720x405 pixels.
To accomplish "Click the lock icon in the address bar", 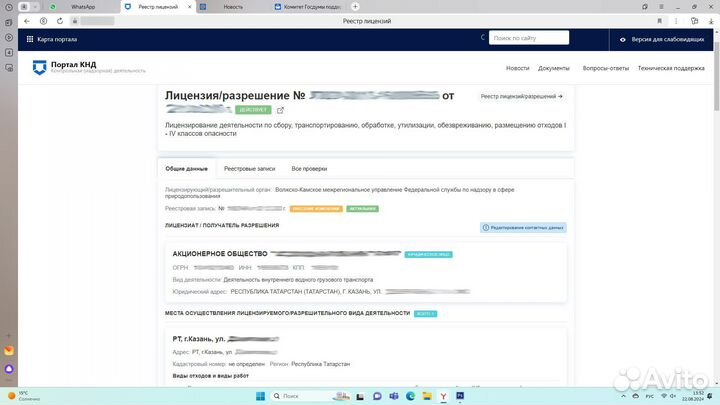I will 75,21.
